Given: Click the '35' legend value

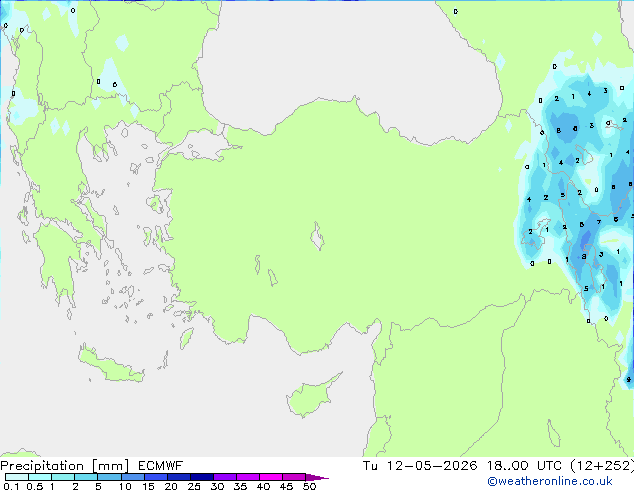Looking at the screenshot, I should pyautogui.click(x=240, y=486).
